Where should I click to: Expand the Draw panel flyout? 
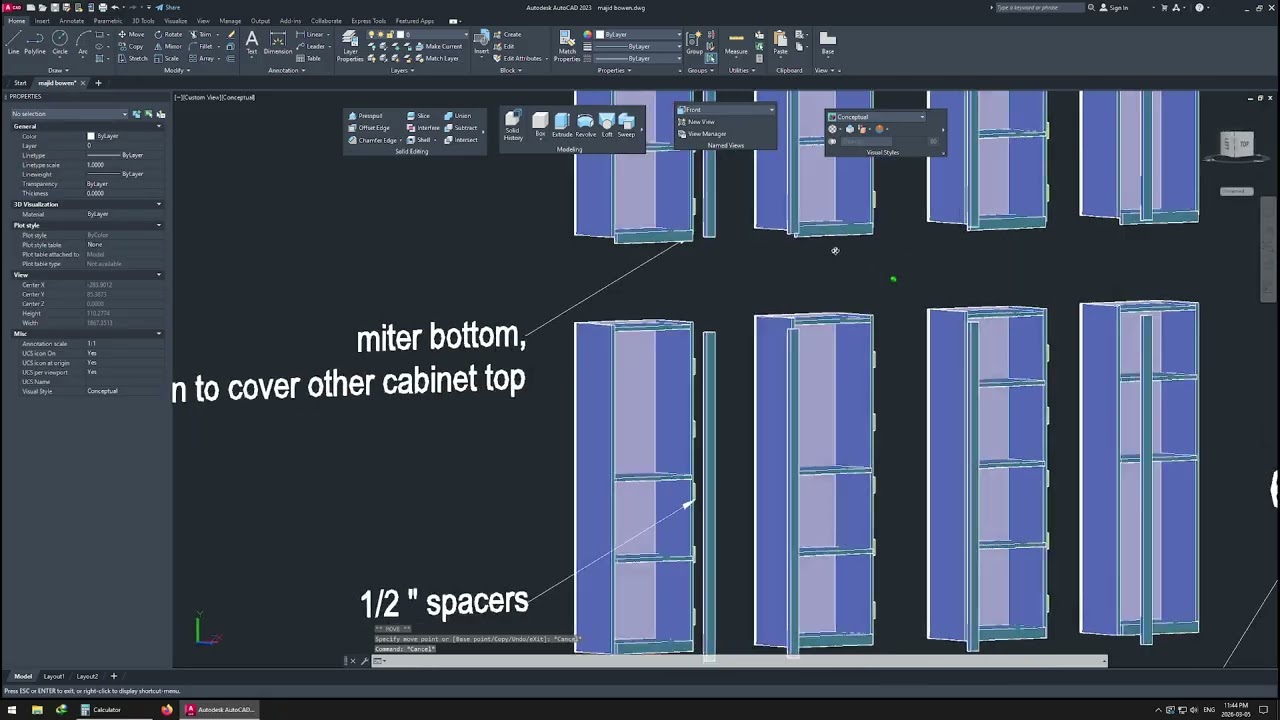[x=58, y=71]
